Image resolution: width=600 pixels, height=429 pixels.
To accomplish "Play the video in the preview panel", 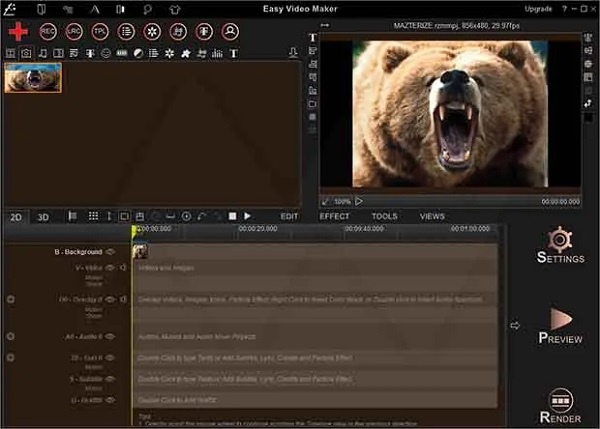I will [x=359, y=201].
